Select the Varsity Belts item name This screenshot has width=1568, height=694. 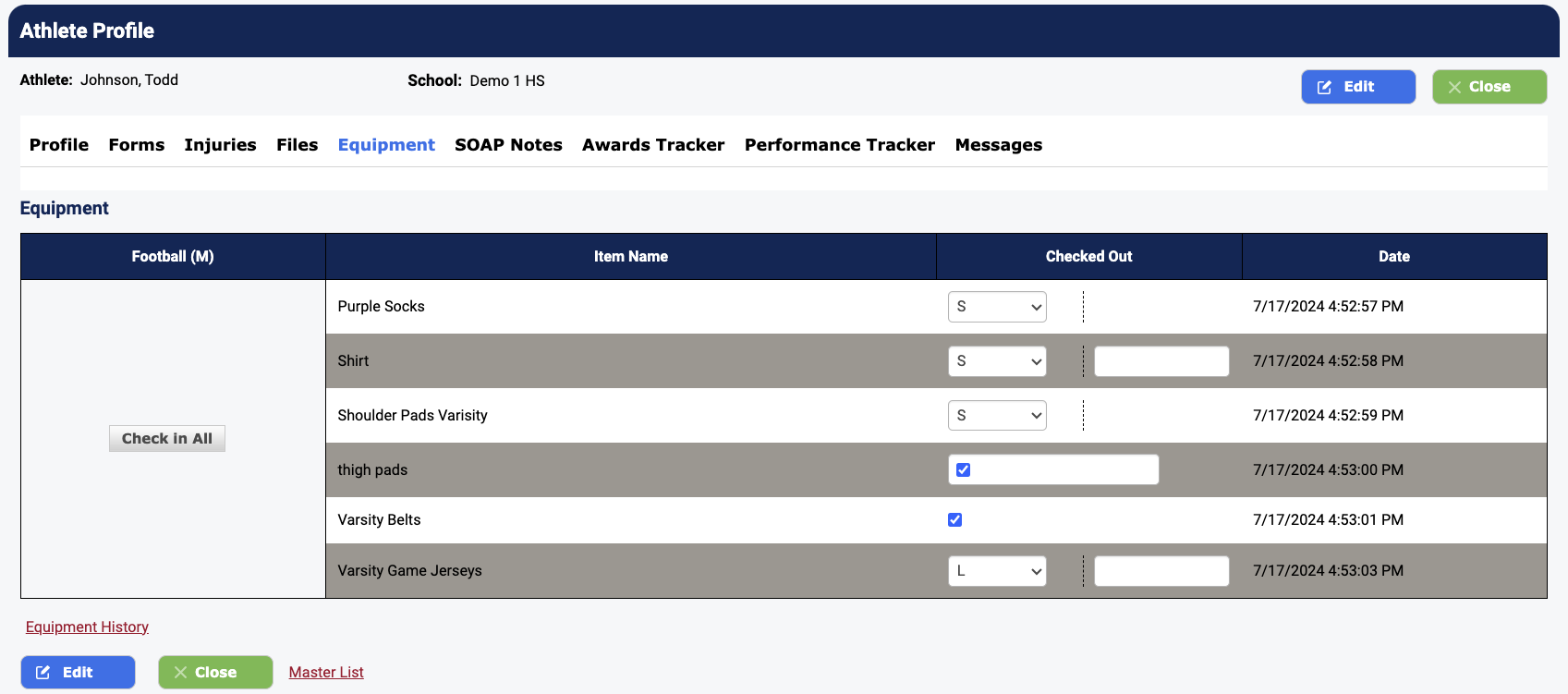[379, 520]
